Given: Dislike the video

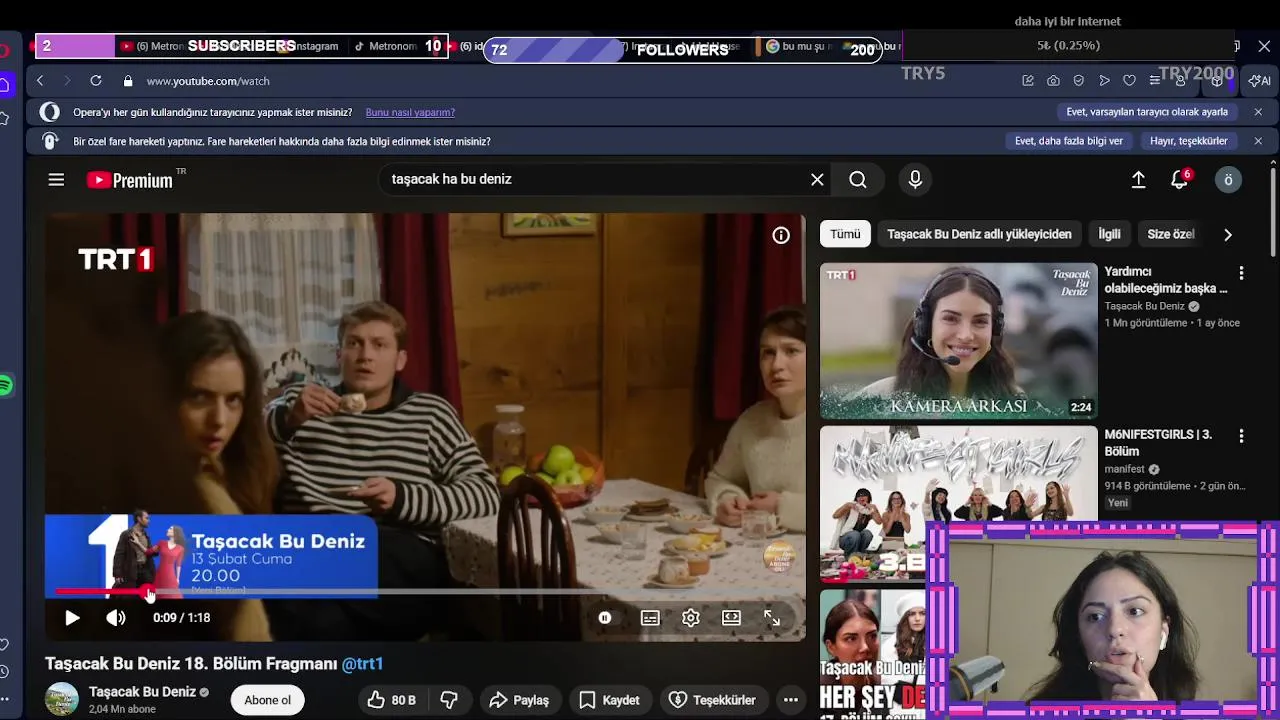Looking at the screenshot, I should point(449,700).
